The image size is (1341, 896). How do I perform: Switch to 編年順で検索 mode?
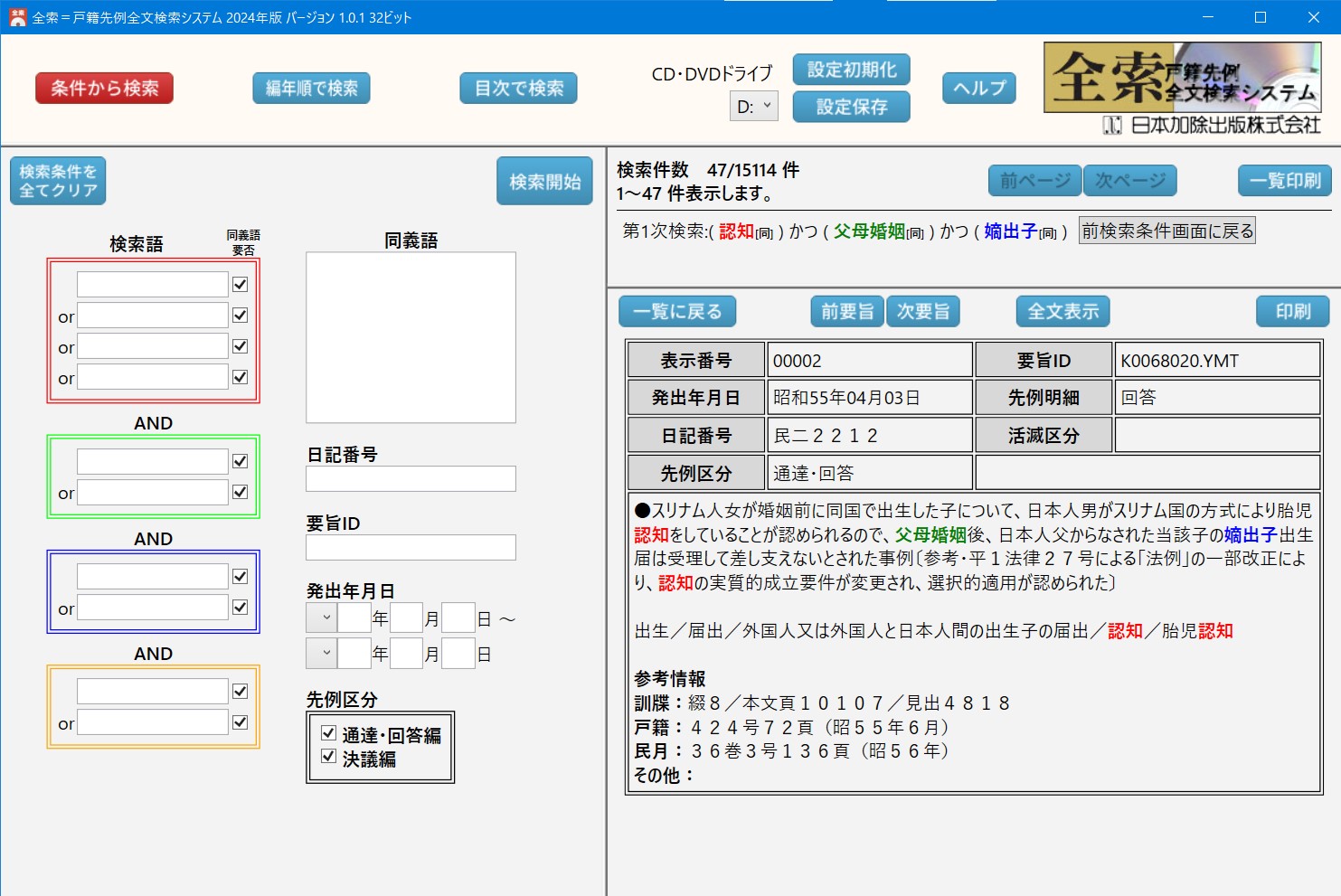point(311,89)
